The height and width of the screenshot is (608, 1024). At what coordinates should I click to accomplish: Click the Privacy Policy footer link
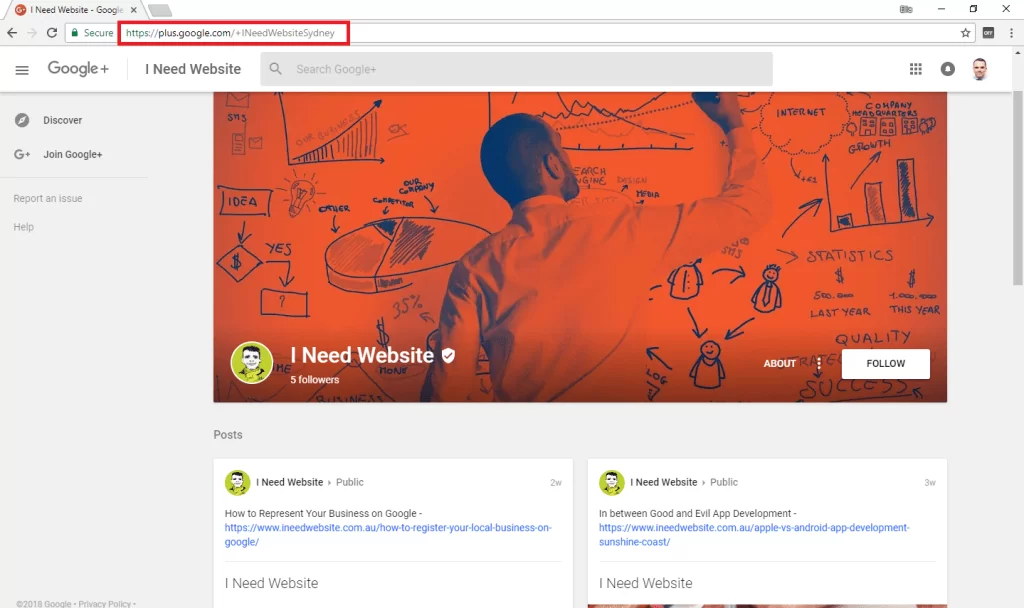click(x=104, y=604)
